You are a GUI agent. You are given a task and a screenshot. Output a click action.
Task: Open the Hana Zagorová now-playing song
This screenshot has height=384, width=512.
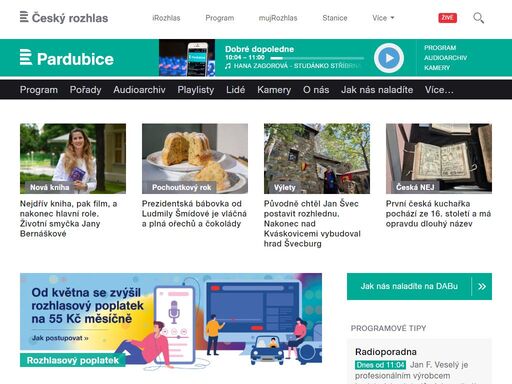[x=293, y=66]
